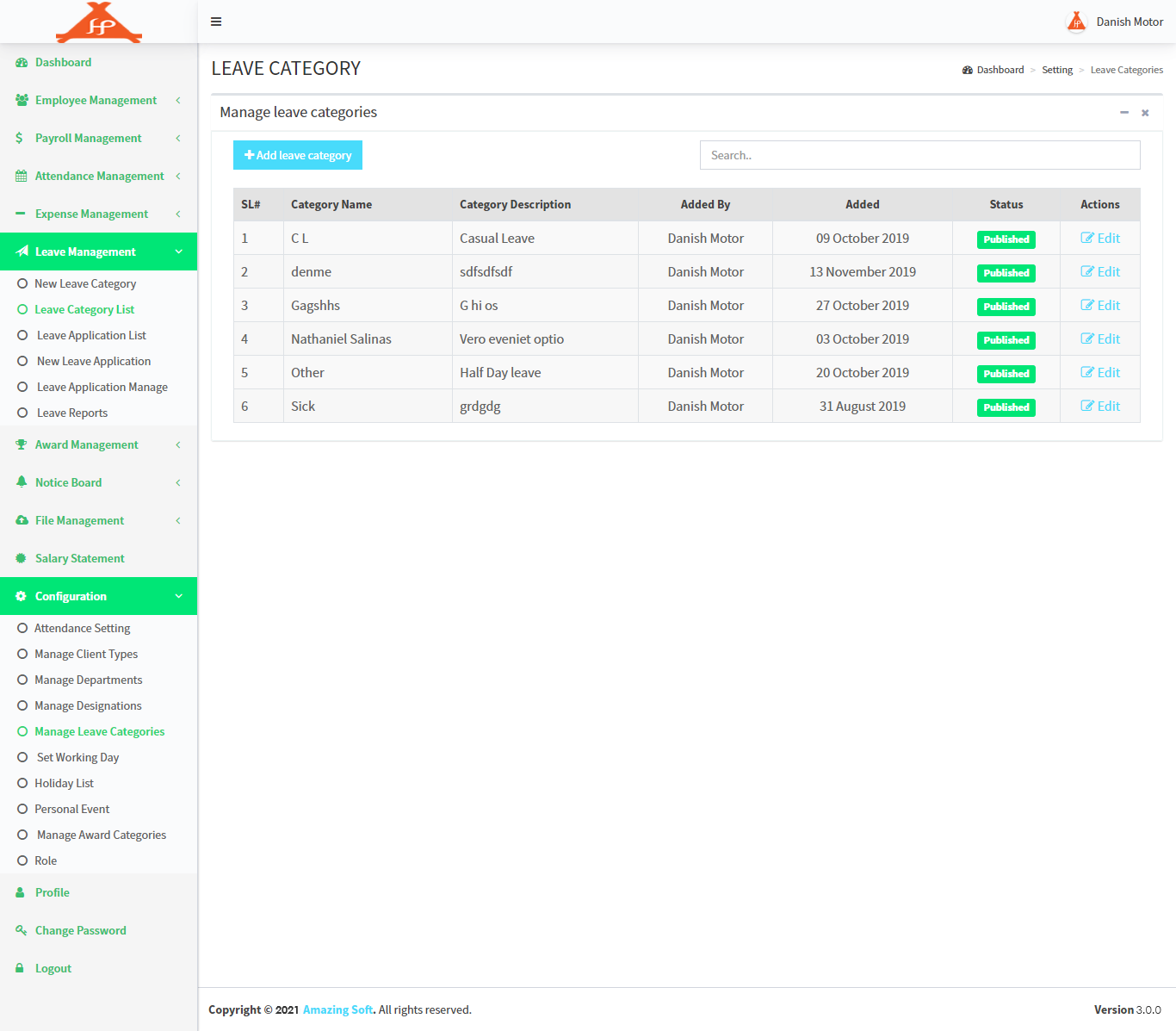The image size is (1176, 1031).
Task: Collapse the Manage leave categories panel
Action: tap(1123, 113)
